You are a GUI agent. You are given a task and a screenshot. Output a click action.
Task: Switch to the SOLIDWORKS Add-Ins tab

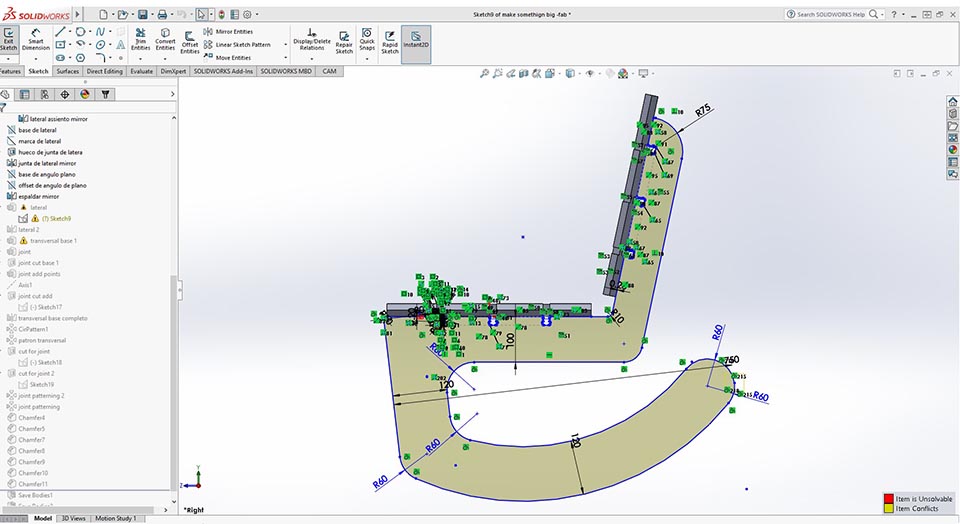click(223, 71)
